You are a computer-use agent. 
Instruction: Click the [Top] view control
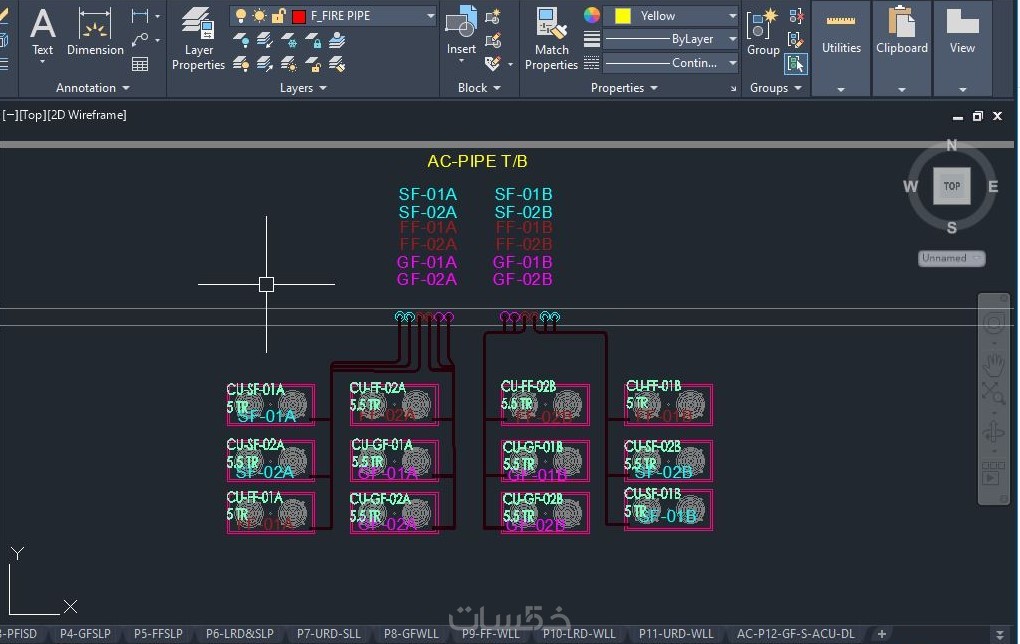33,115
